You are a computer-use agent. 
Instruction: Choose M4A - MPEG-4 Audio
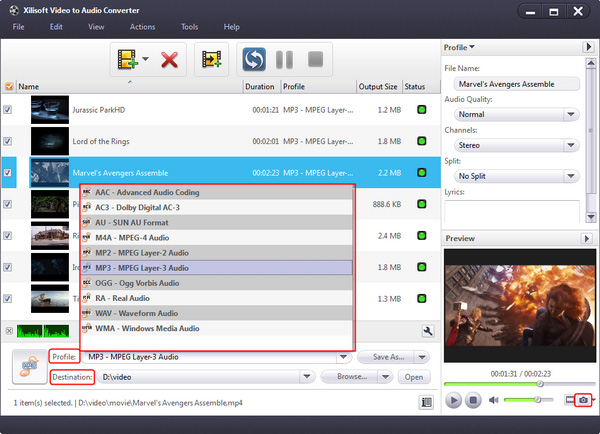pos(217,238)
